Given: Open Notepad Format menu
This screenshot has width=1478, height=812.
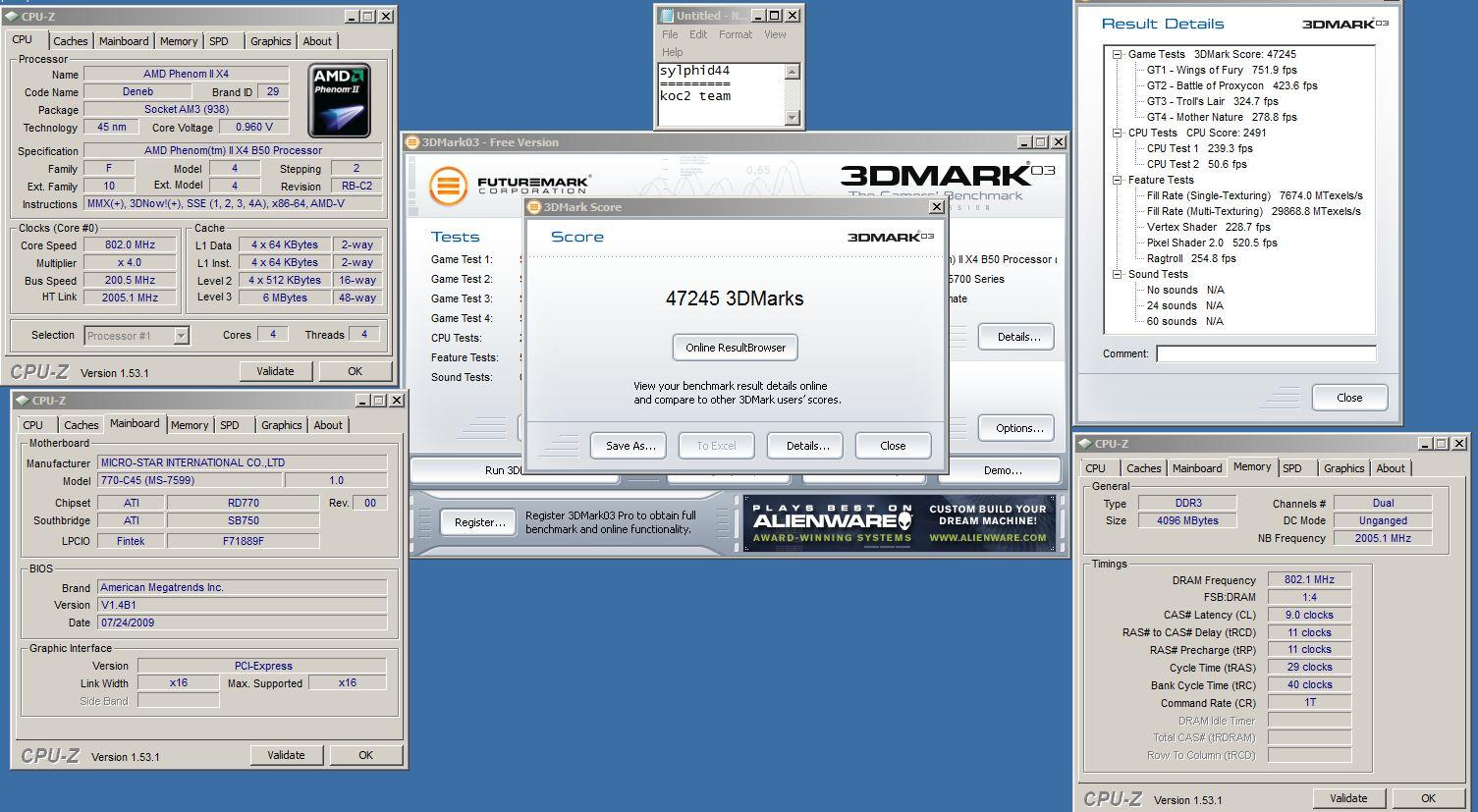Looking at the screenshot, I should click(736, 34).
